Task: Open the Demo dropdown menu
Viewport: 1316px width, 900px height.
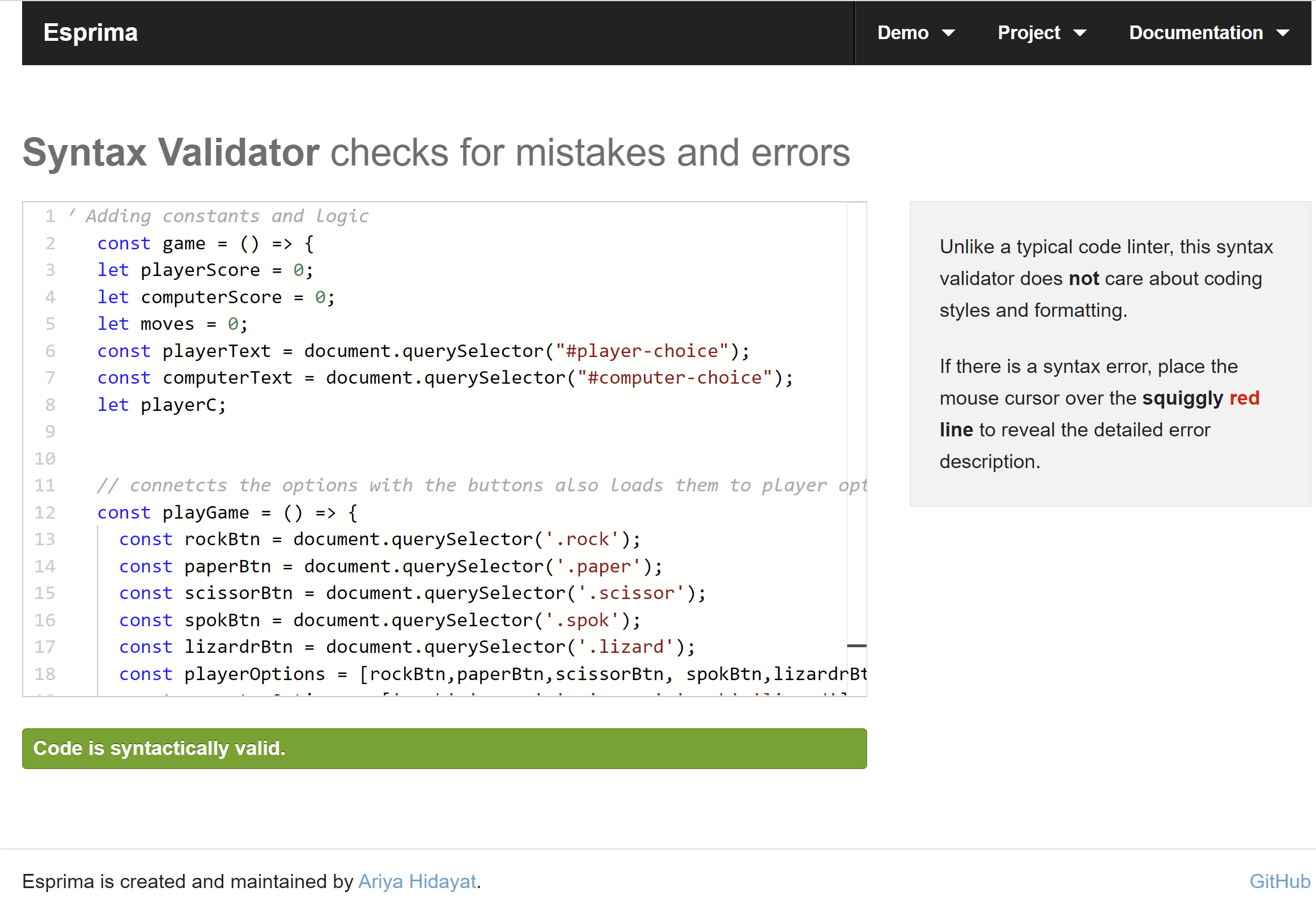Action: tap(903, 33)
